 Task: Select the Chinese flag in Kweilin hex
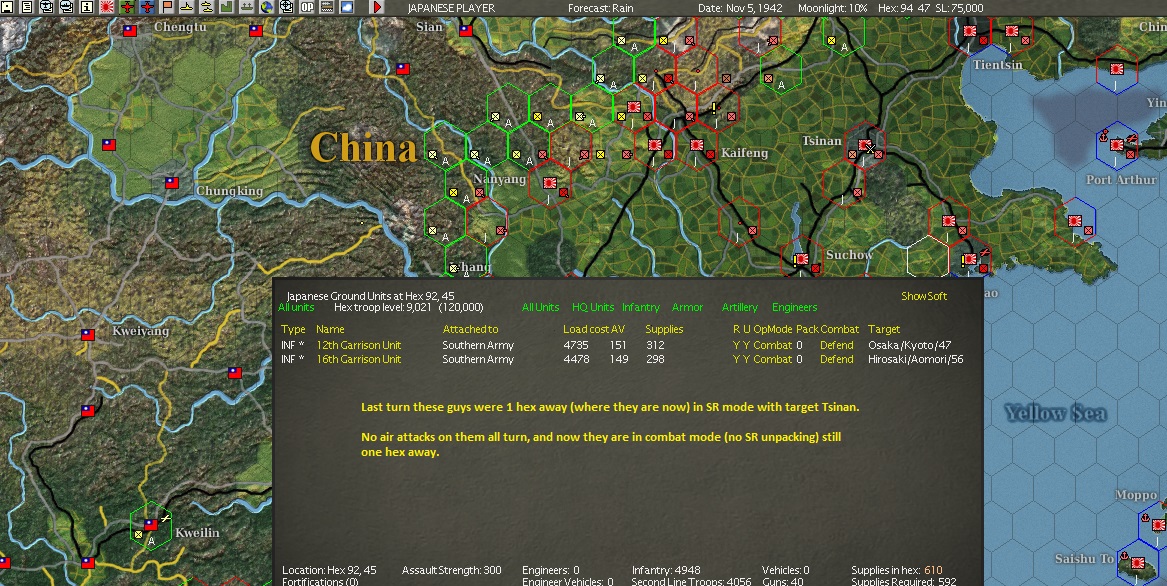tap(150, 524)
